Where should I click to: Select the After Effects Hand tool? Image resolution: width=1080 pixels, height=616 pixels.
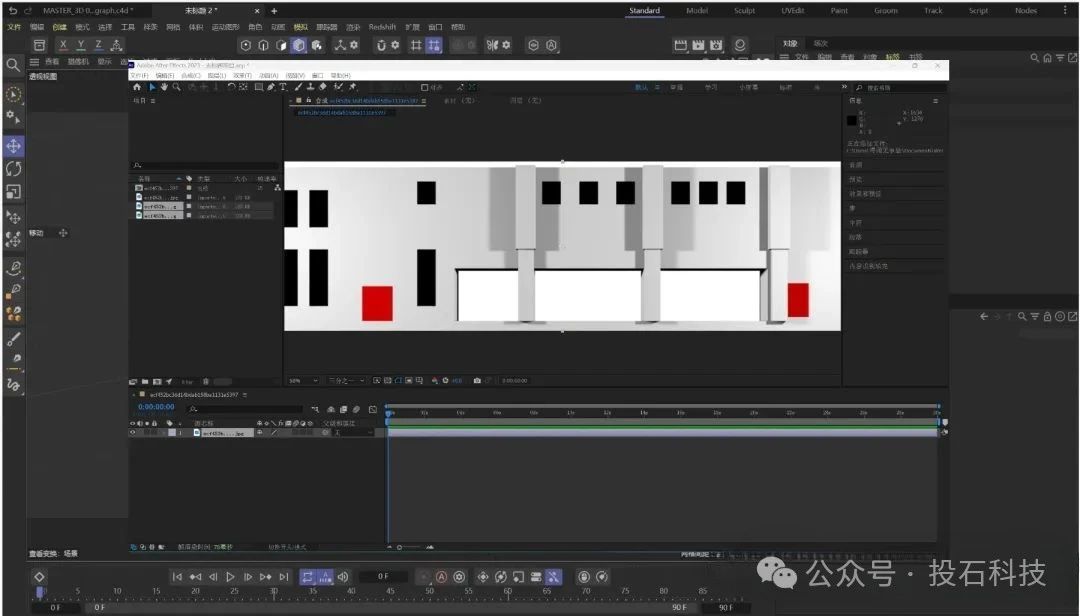[x=164, y=87]
